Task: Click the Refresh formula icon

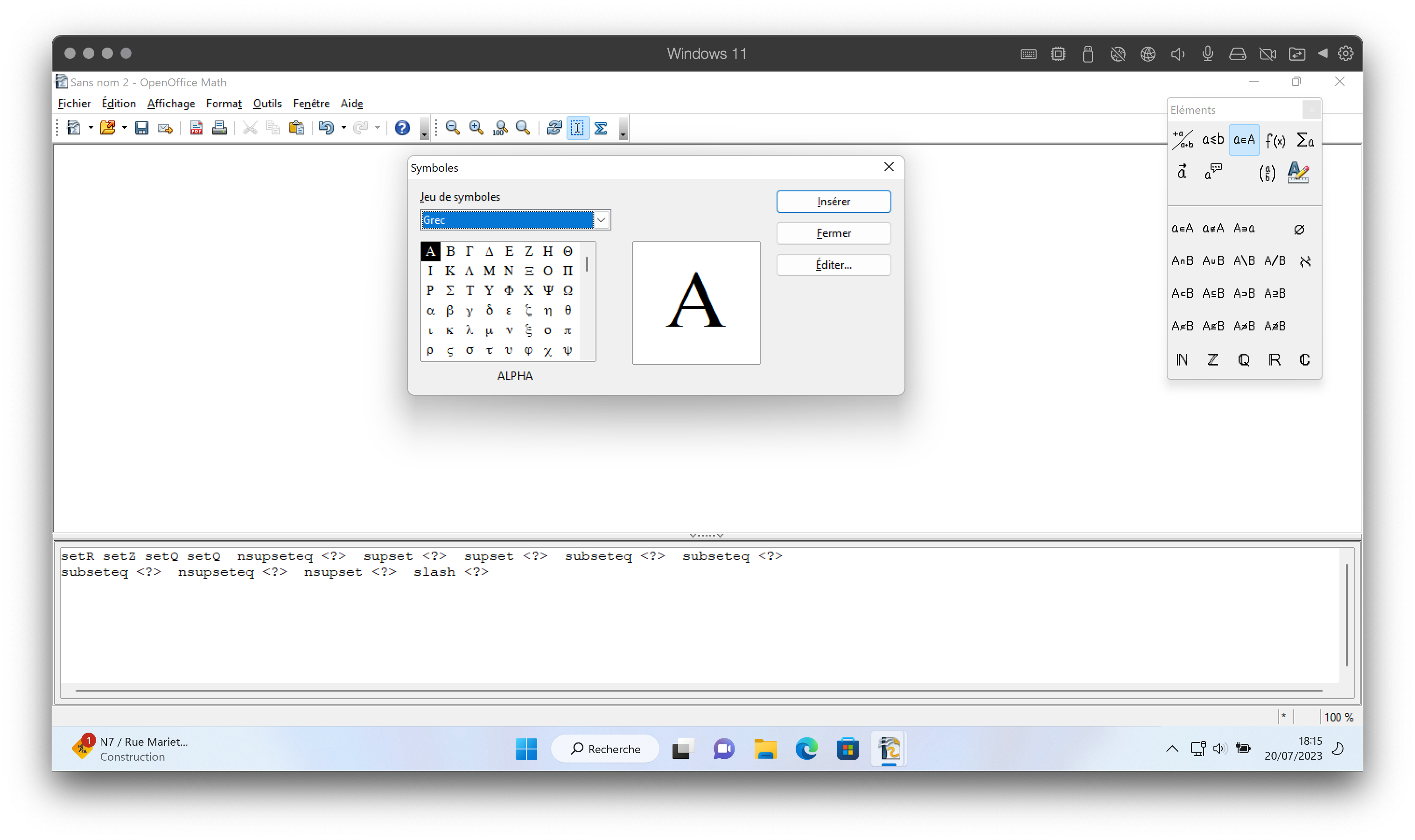Action: [x=554, y=128]
